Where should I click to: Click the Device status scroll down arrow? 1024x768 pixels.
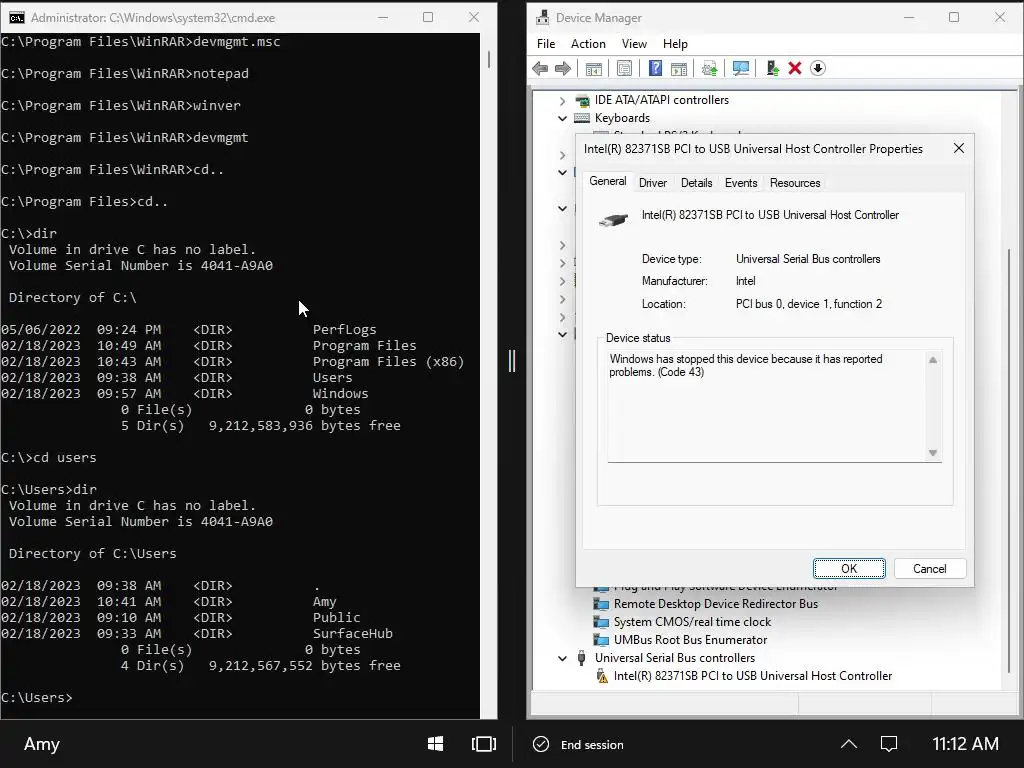tap(933, 453)
